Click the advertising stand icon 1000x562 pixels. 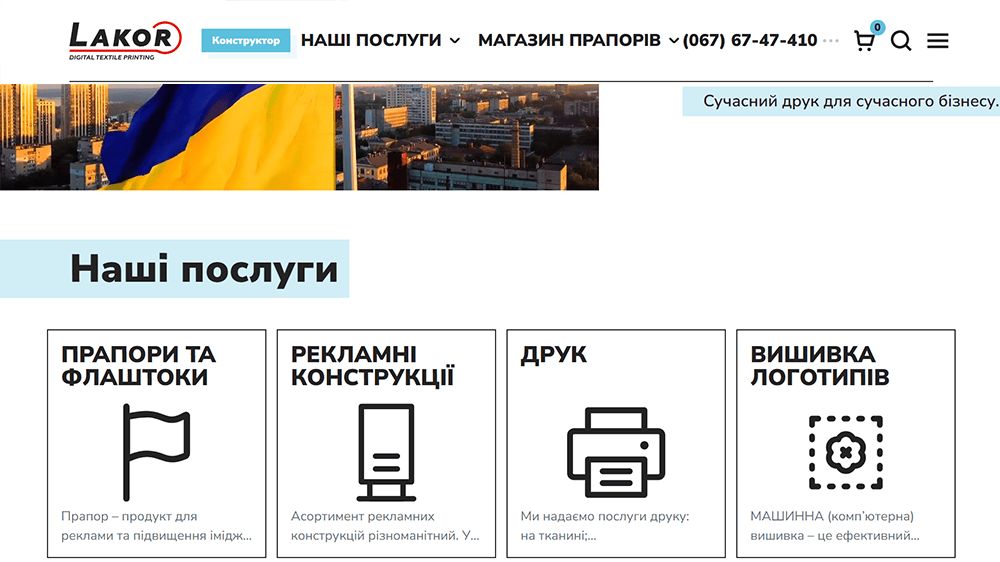(386, 452)
